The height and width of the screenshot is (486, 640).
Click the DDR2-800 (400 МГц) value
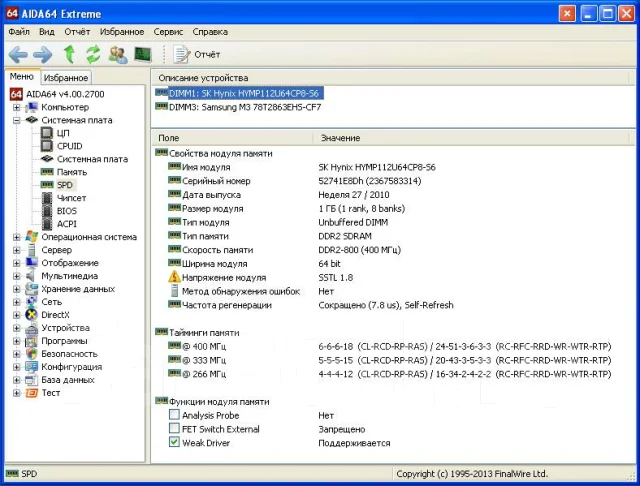pos(360,250)
